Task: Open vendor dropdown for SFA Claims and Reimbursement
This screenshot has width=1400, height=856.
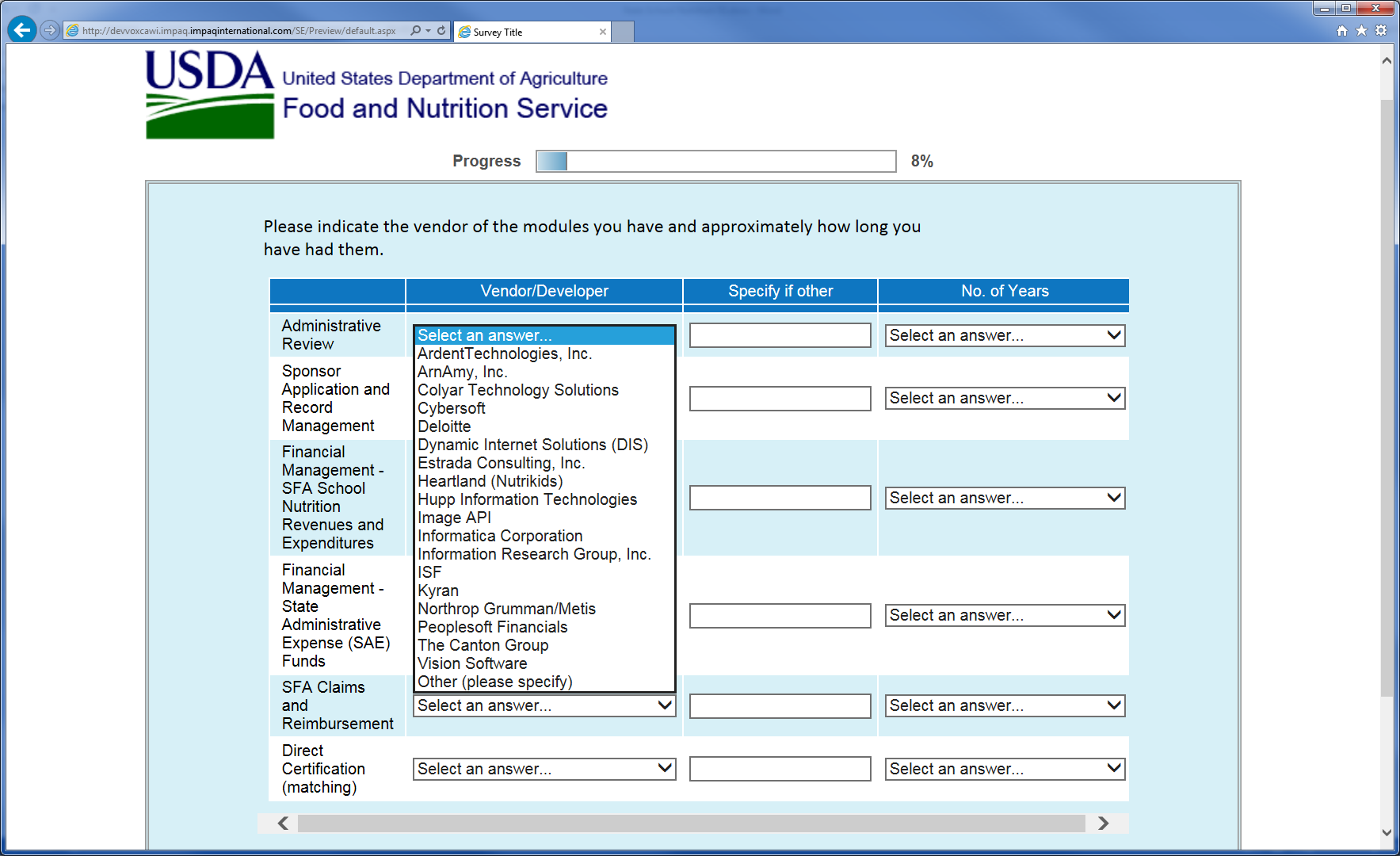Action: click(x=544, y=705)
